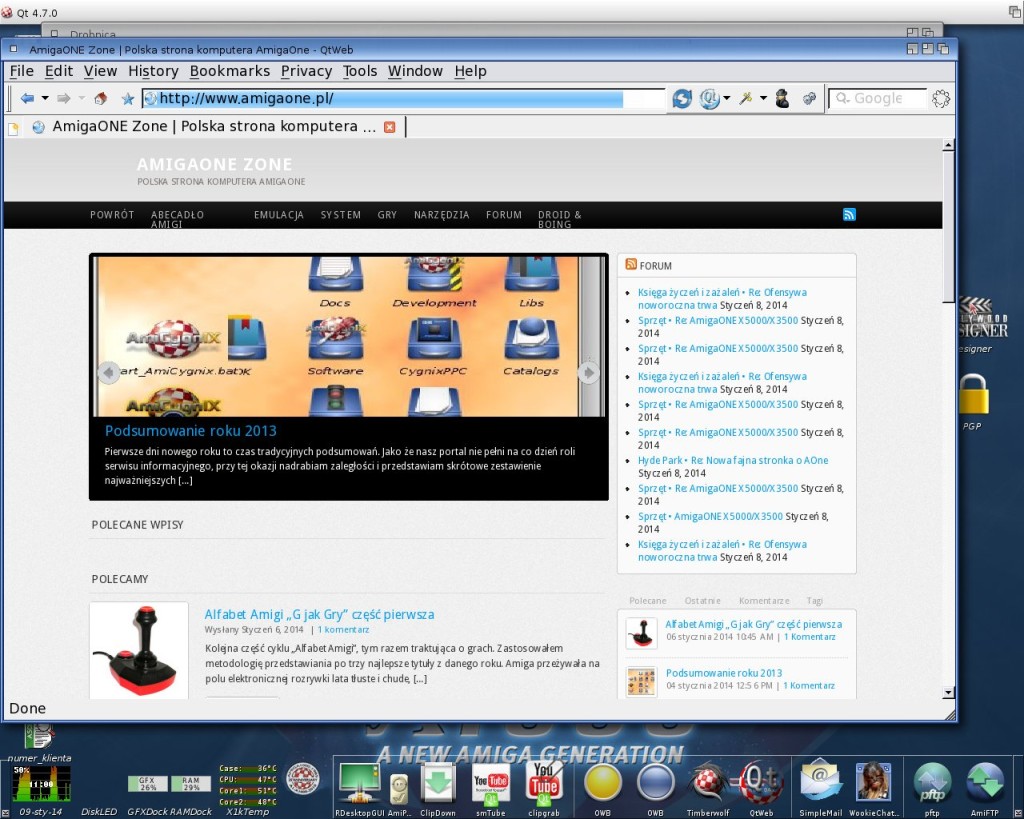Viewport: 1024px width, 819px height.
Task: Open the Help menu
Action: click(470, 71)
